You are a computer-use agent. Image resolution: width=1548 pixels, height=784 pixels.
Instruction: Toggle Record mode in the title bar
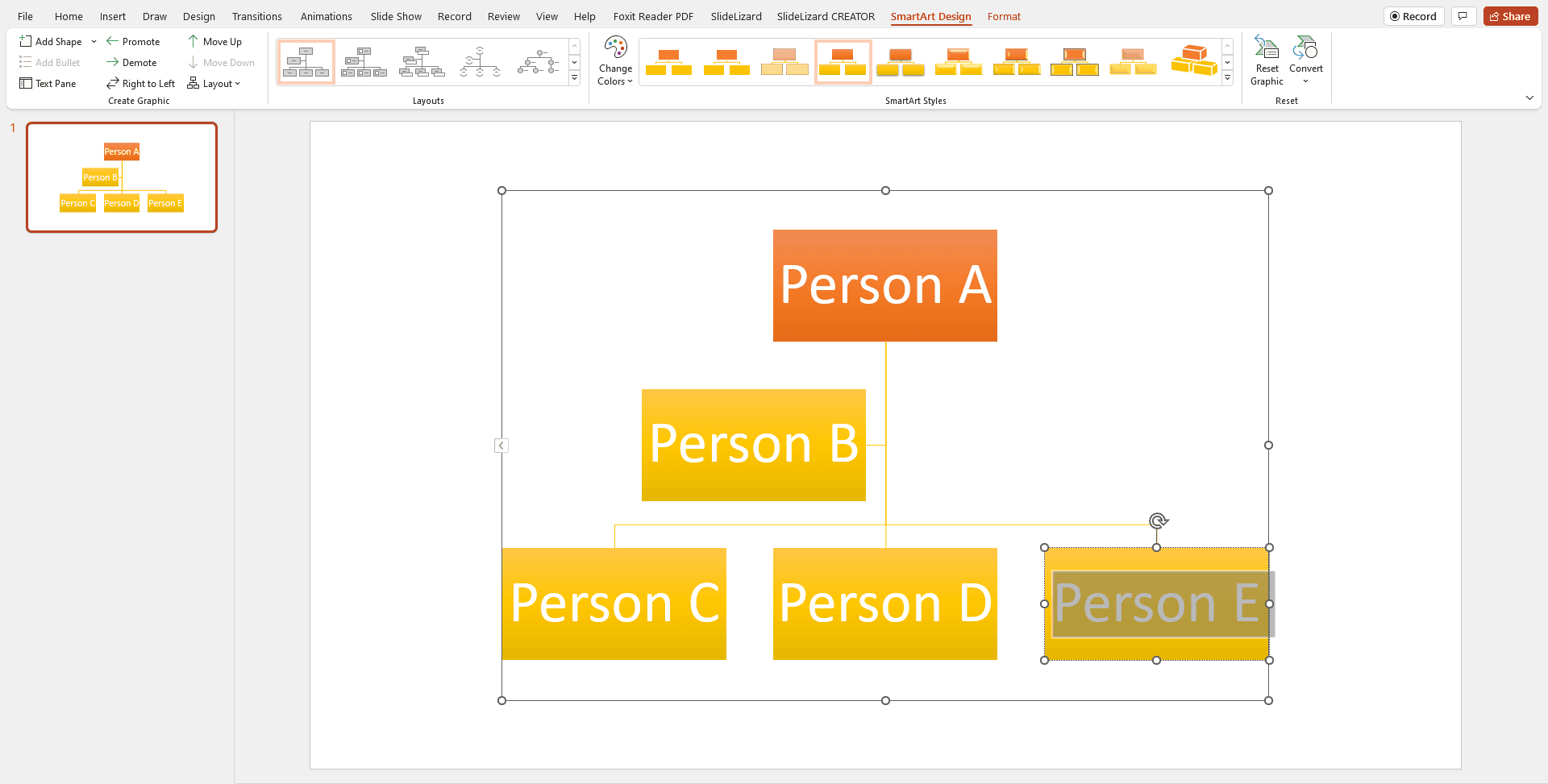(1413, 15)
